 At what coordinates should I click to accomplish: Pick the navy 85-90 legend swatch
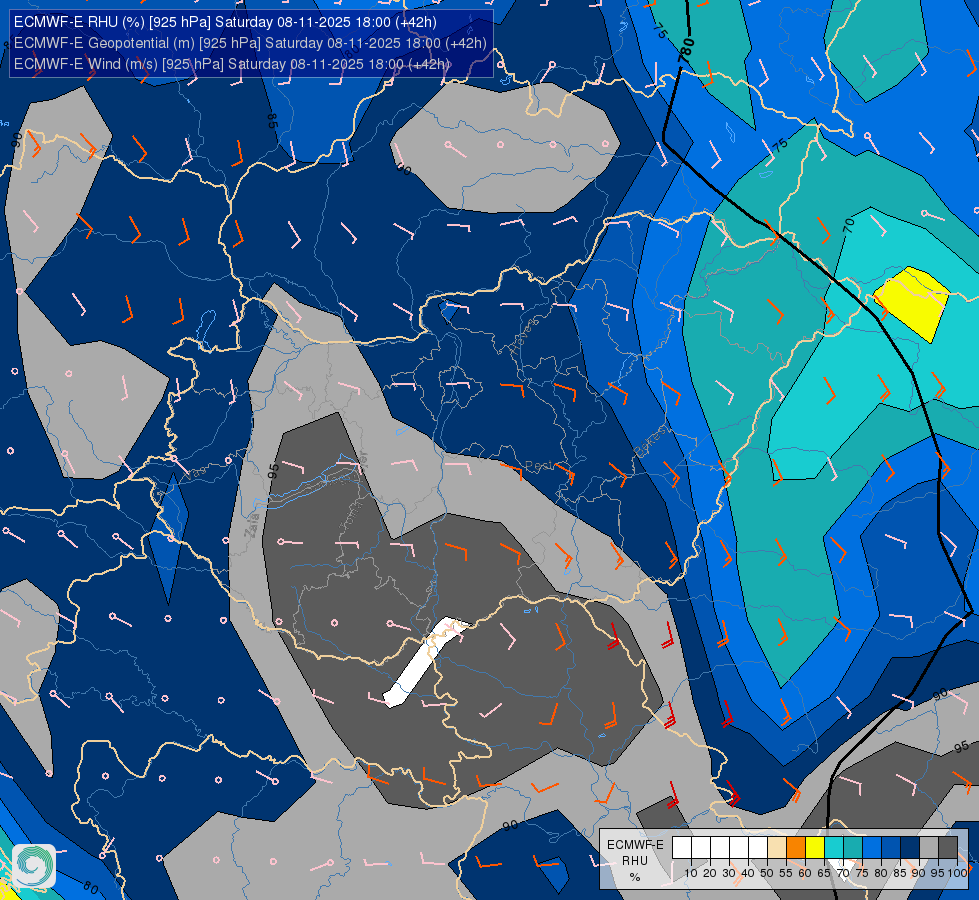point(910,848)
